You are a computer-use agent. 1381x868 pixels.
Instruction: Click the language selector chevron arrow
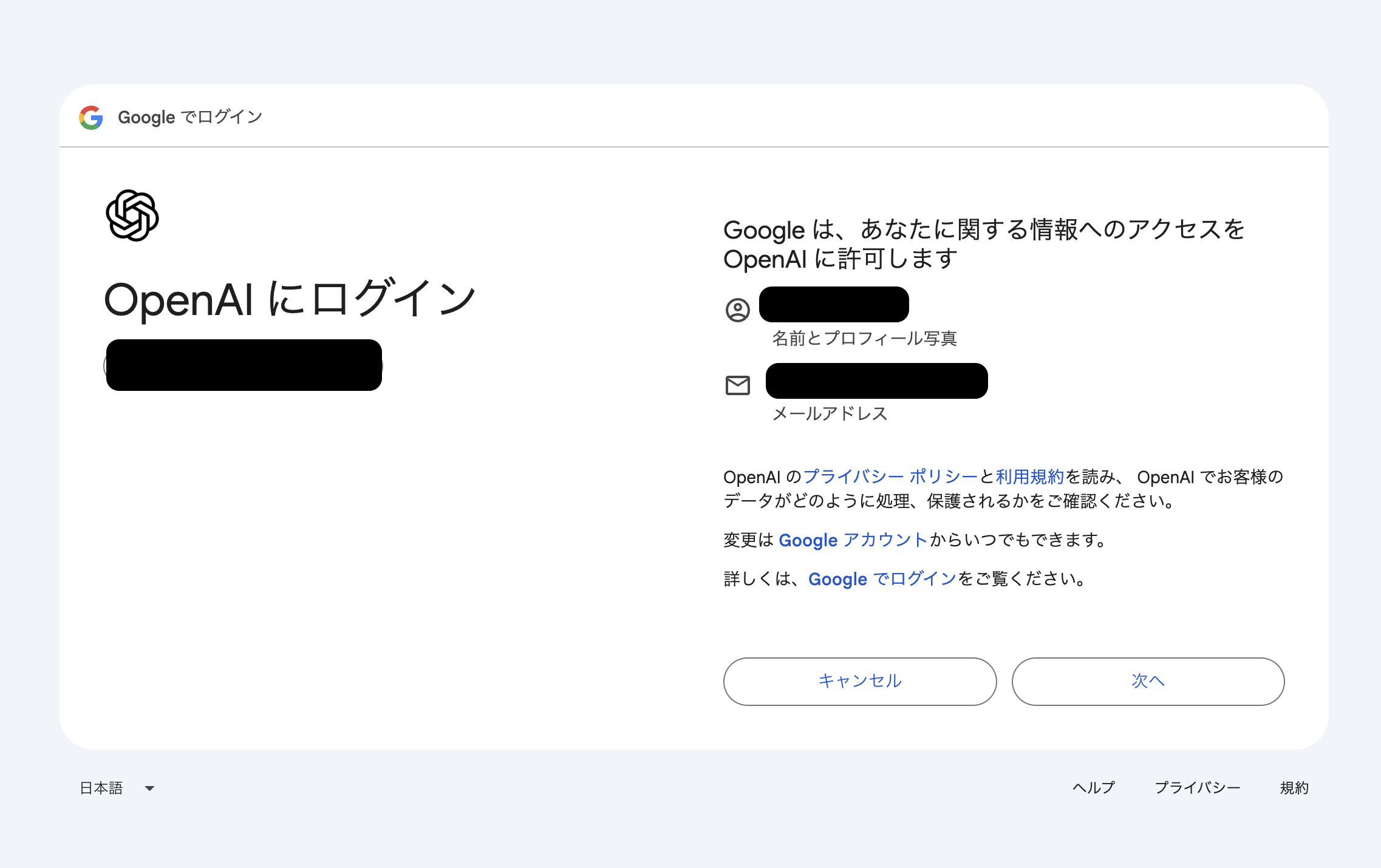tap(149, 788)
